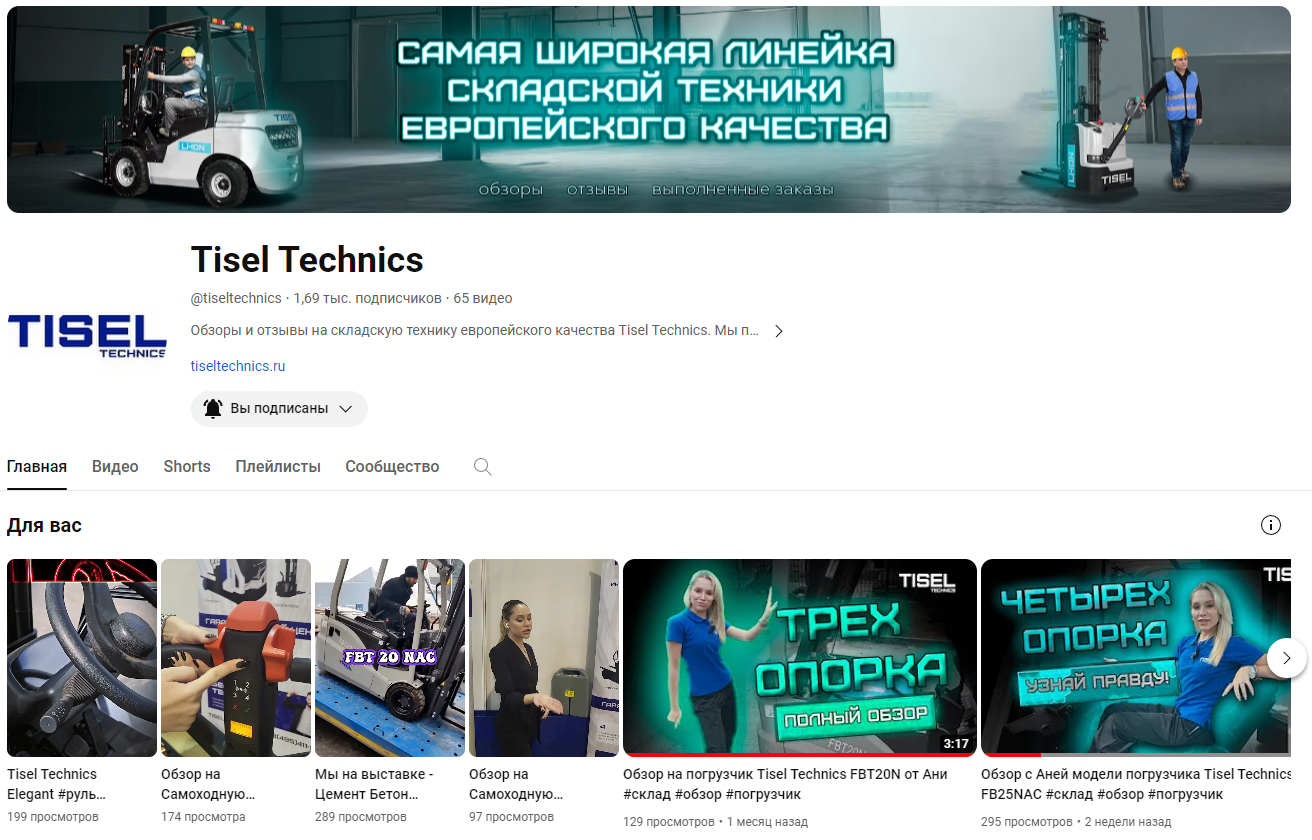This screenshot has height=840, width=1312.
Task: Open the Shorts tab
Action: (187, 467)
